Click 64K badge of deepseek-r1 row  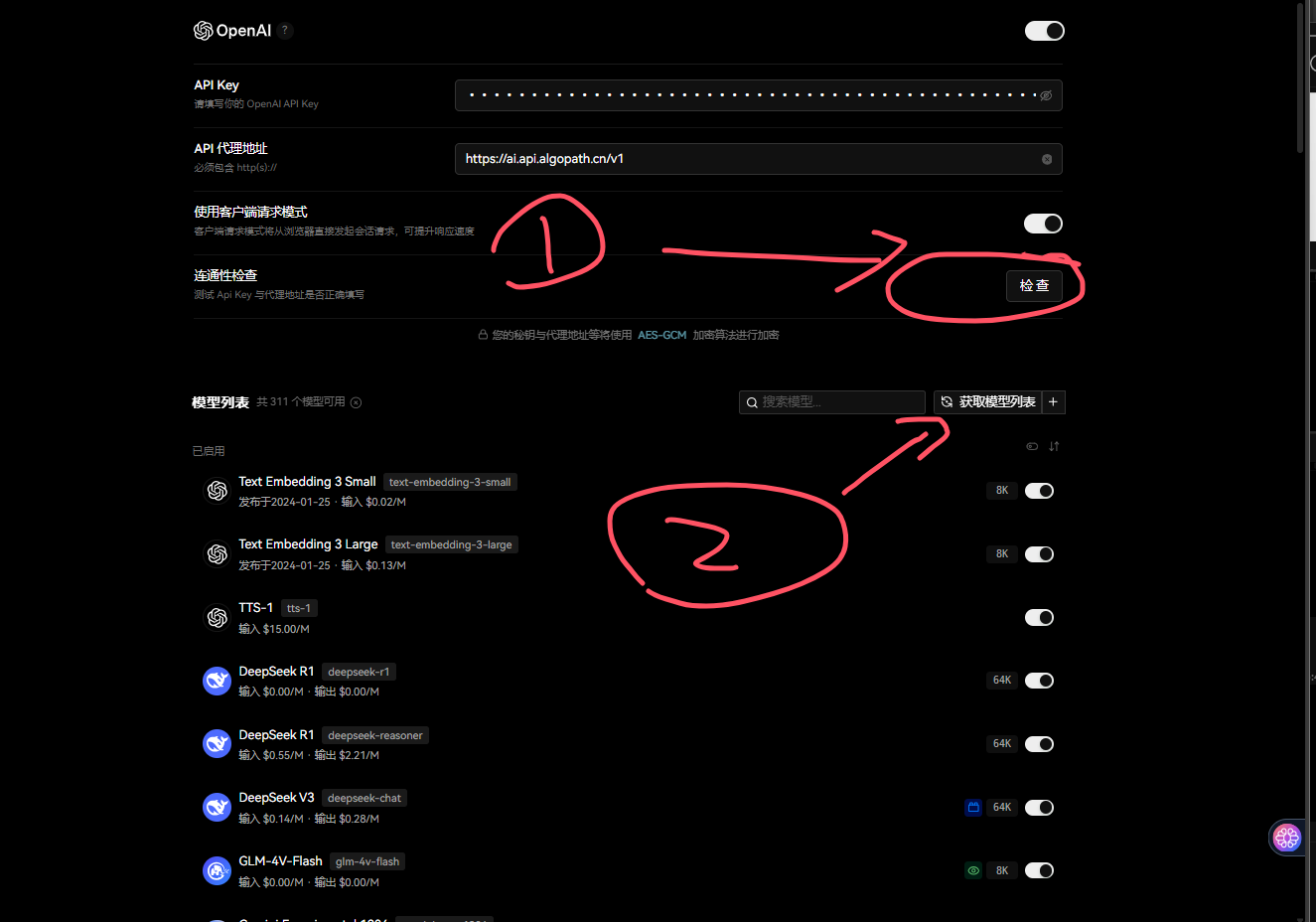[x=1002, y=681]
